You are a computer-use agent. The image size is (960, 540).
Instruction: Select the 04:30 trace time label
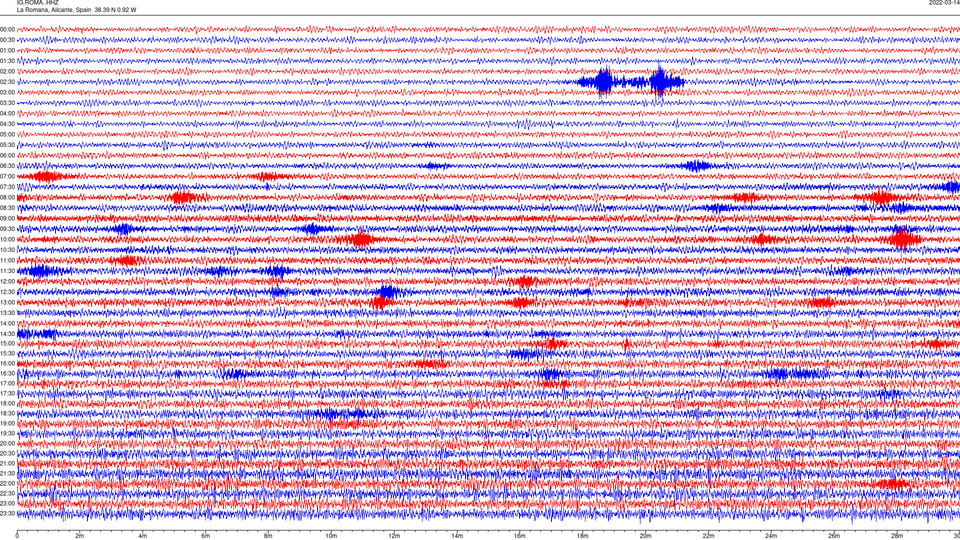point(7,124)
